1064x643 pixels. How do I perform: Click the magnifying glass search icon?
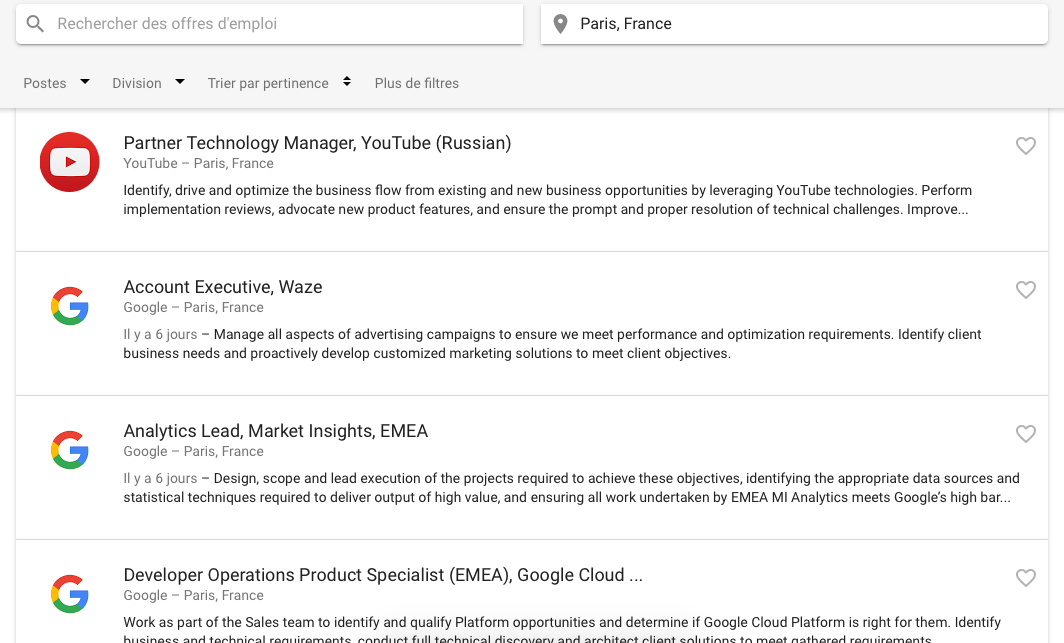(x=35, y=23)
